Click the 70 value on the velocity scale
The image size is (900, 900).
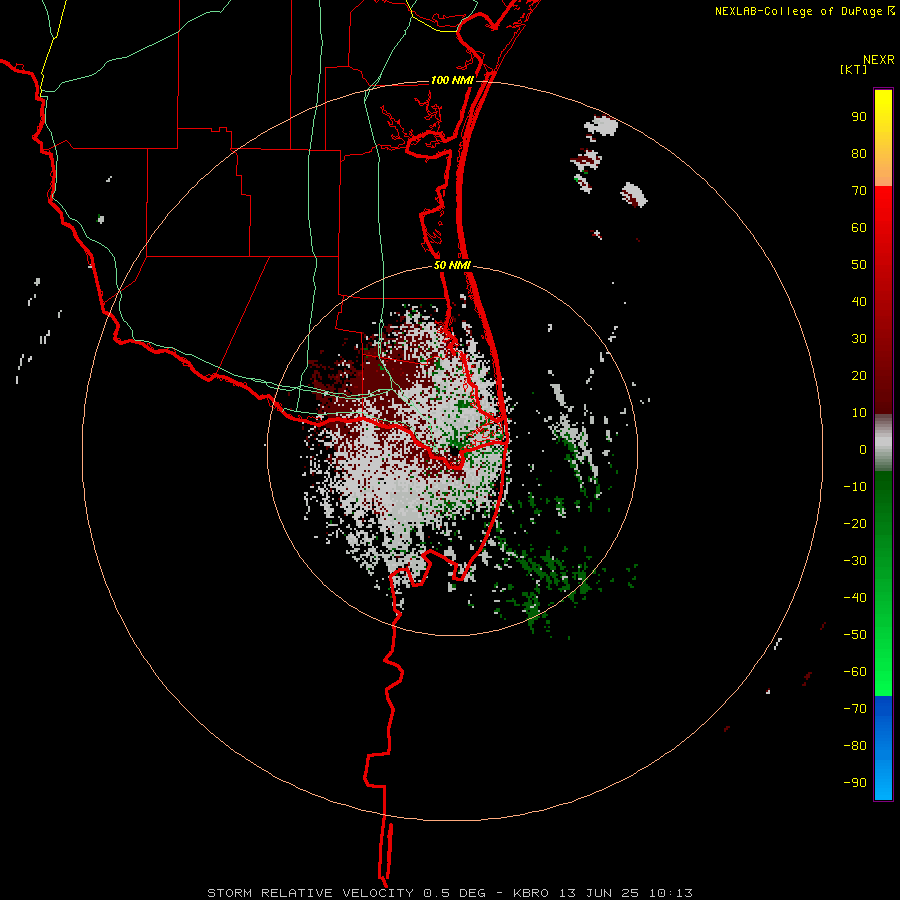click(x=859, y=191)
